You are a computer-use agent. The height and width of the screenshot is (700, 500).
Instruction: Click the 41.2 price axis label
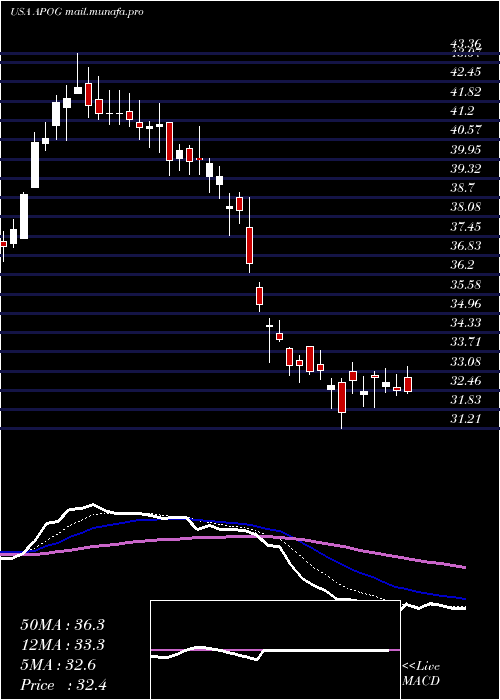463,111
